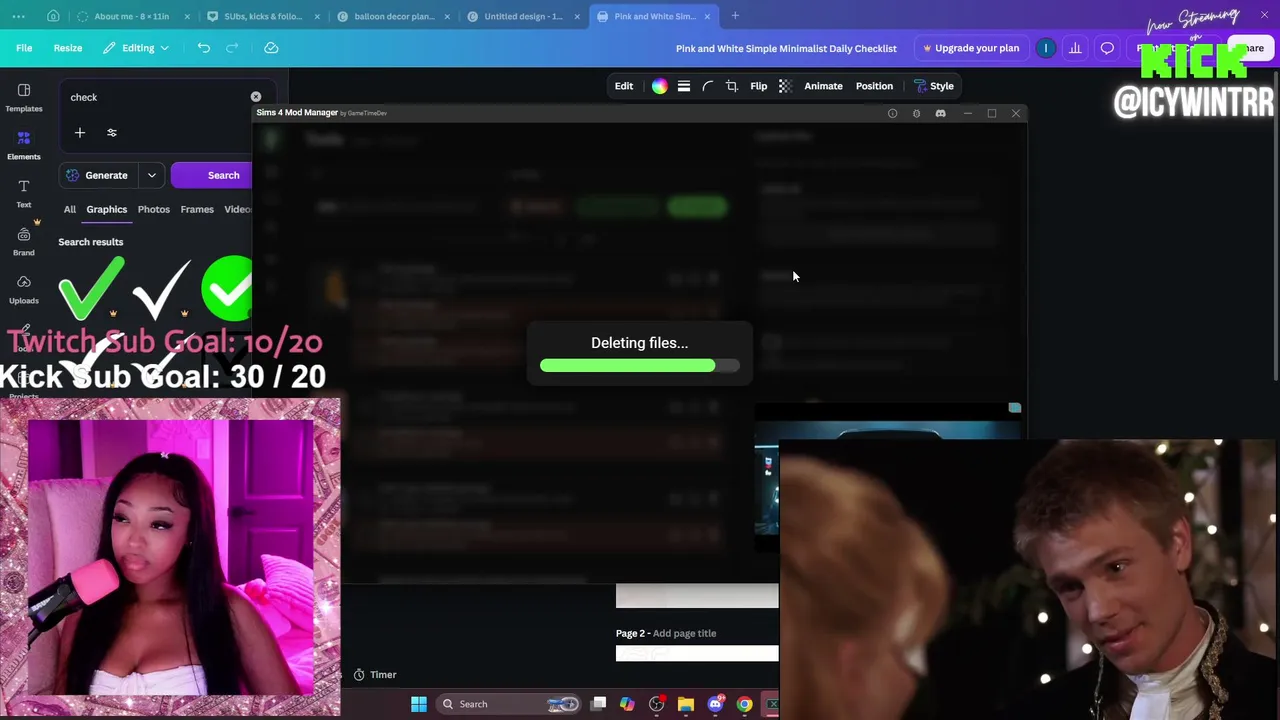The image size is (1280, 720).
Task: Open Discord from taskbar
Action: click(715, 704)
